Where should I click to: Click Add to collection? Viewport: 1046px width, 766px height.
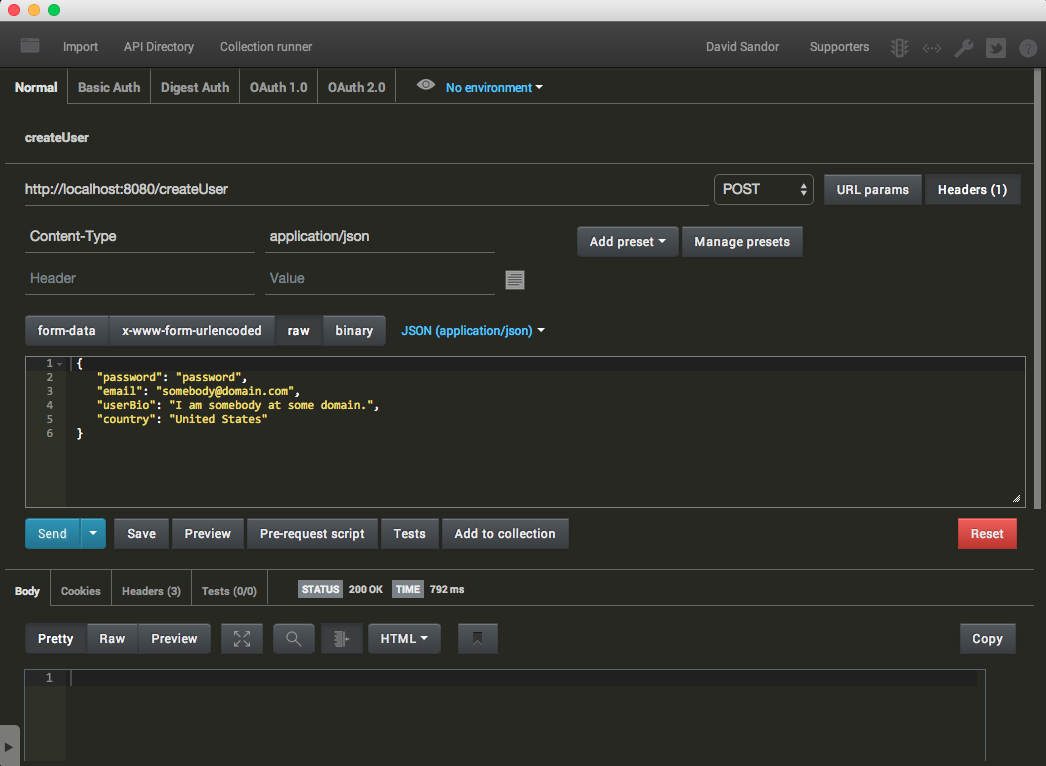coord(505,533)
